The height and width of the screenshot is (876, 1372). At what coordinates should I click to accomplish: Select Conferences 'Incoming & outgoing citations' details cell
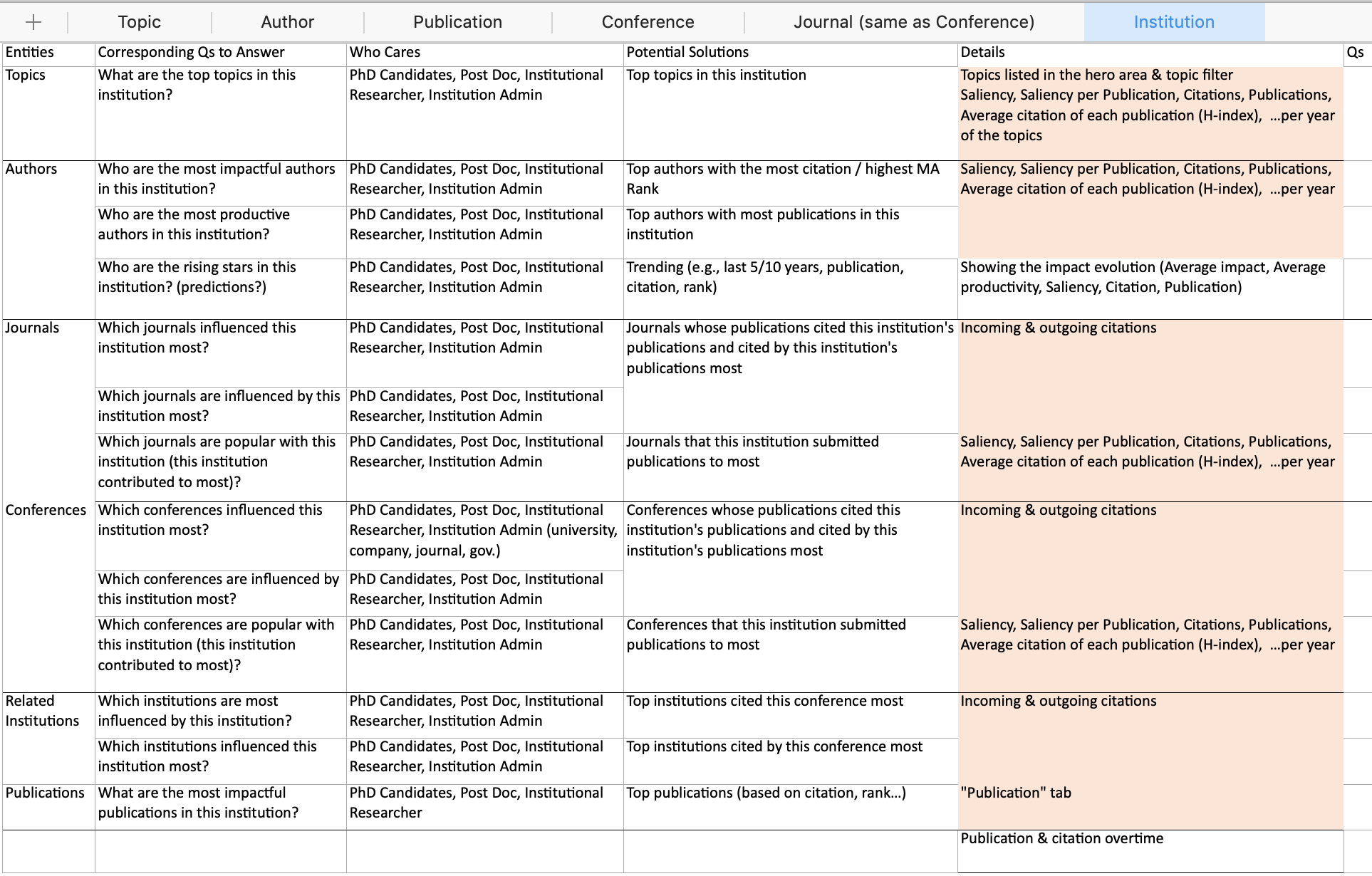click(1150, 559)
